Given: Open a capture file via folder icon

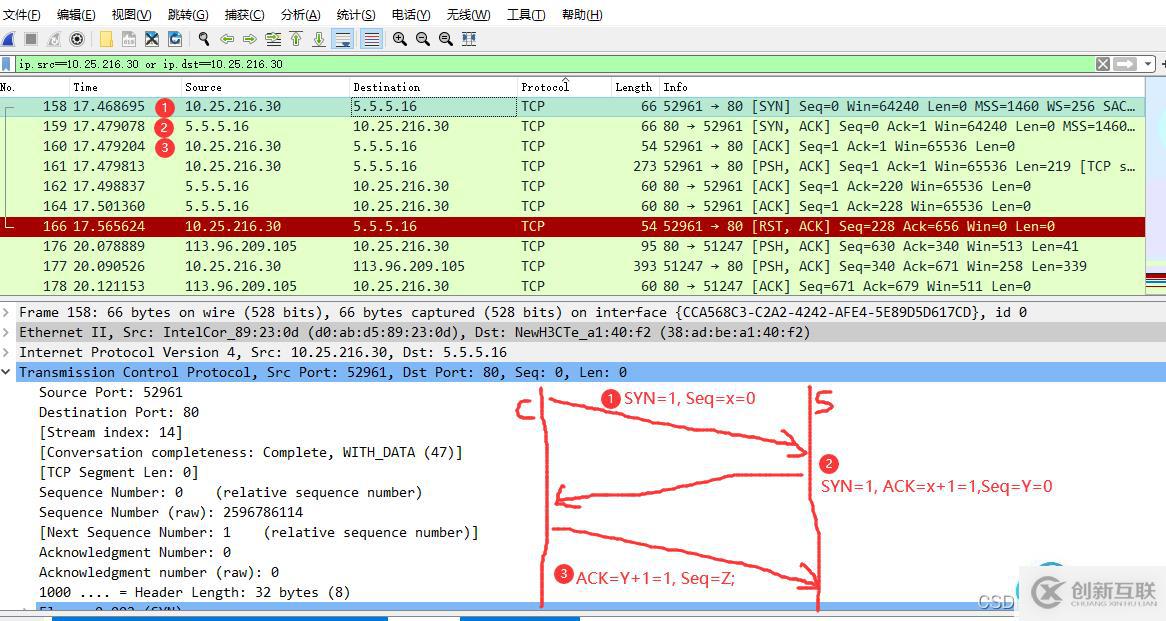Looking at the screenshot, I should click(x=106, y=39).
